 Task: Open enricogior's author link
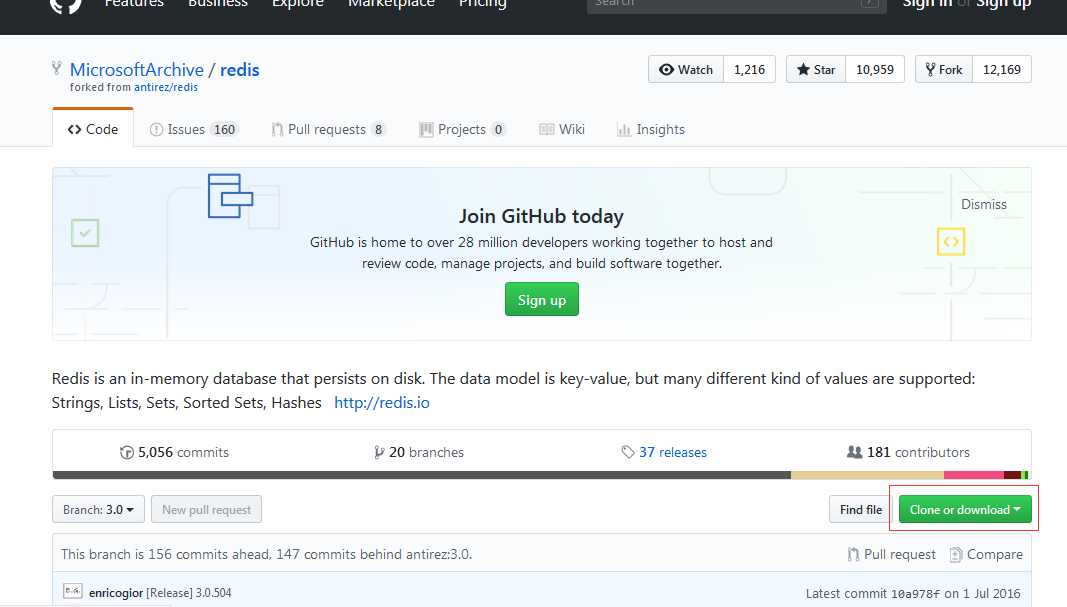116,593
